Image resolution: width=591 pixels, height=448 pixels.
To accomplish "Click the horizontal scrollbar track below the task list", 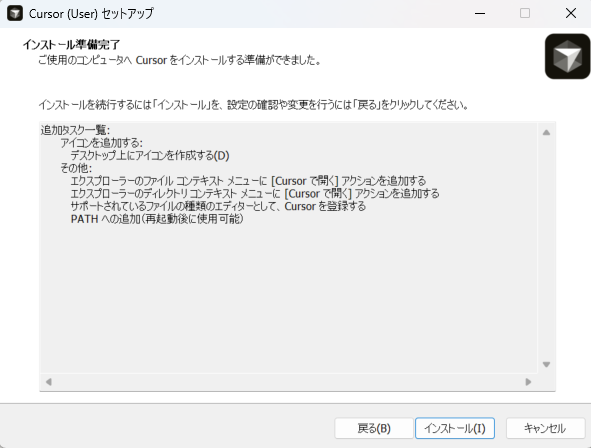I will (288, 382).
